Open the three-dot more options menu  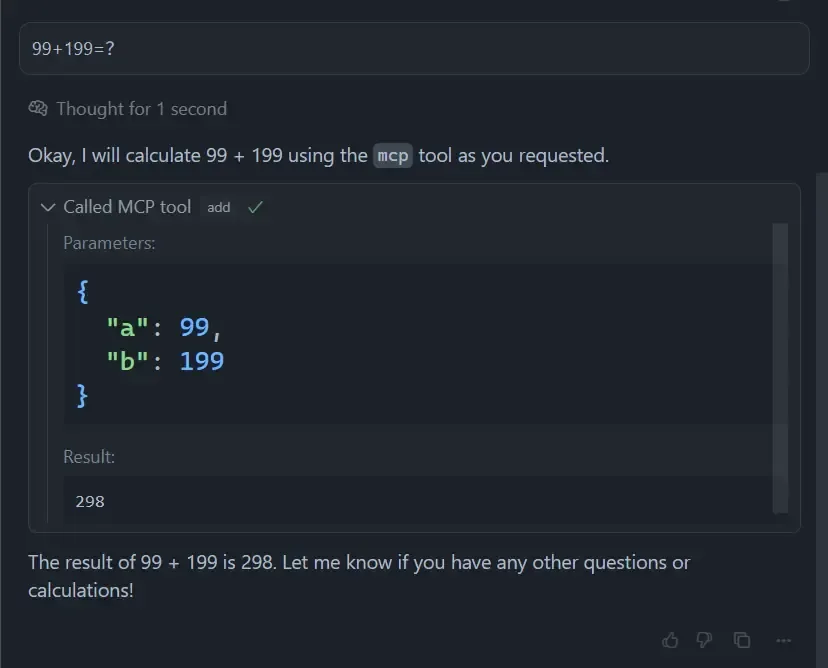tap(783, 640)
